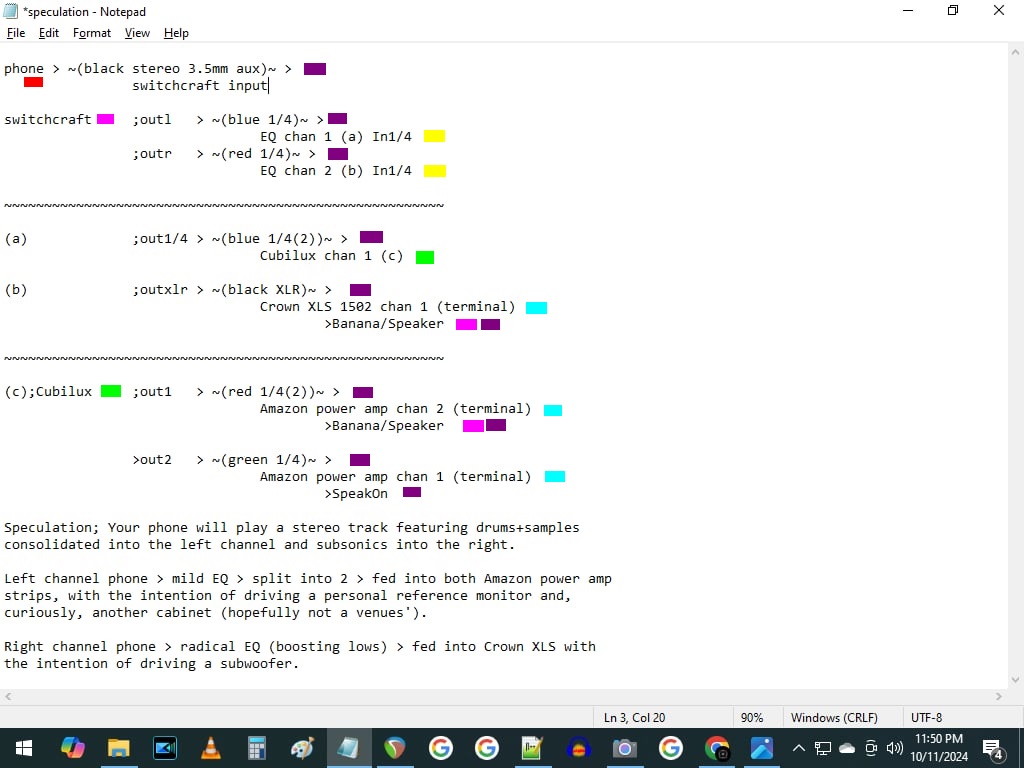
Task: Expand the hidden system tray icons chevron
Action: tap(798, 748)
